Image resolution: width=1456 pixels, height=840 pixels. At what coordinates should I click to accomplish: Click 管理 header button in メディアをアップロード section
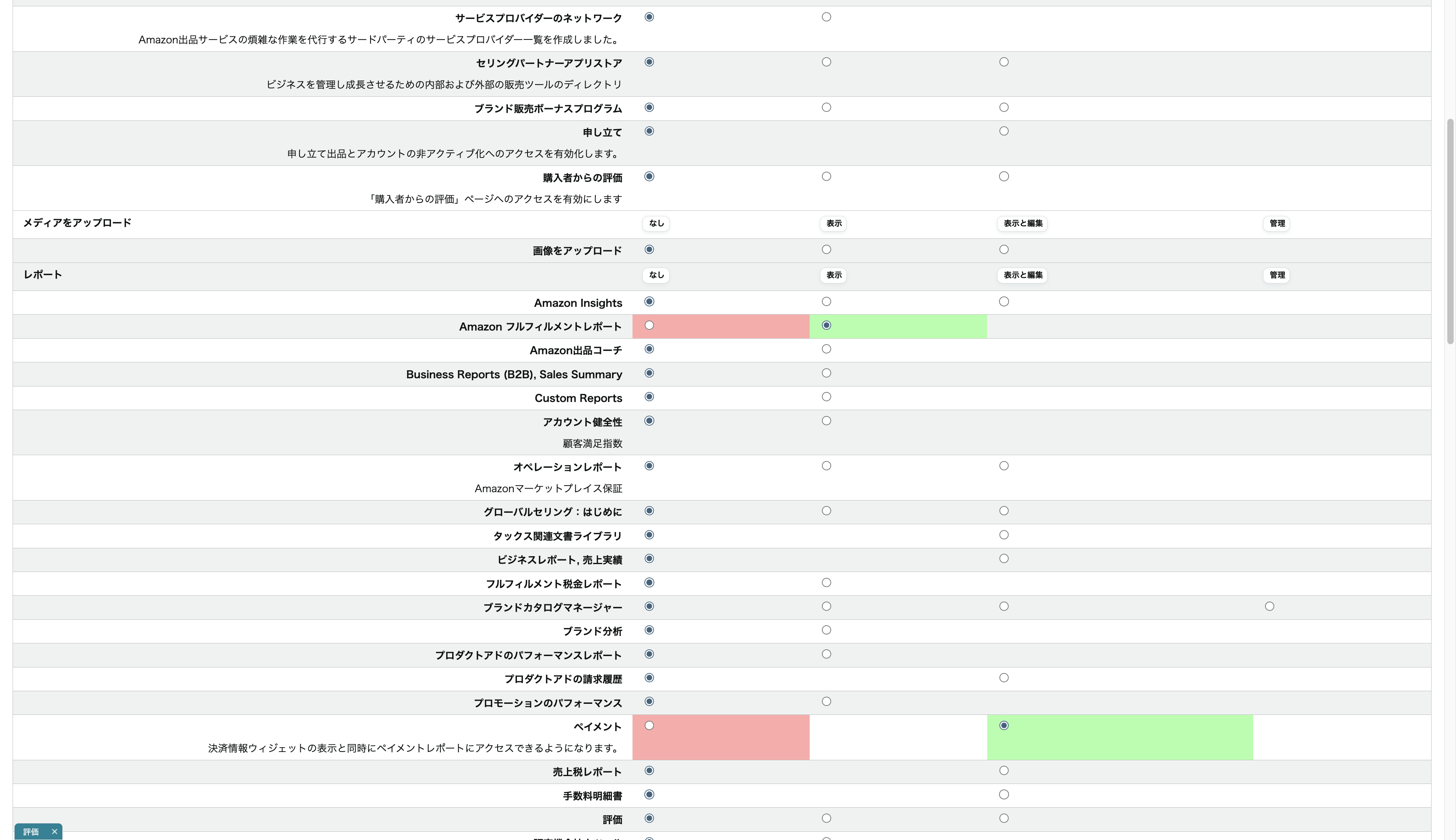coord(1277,223)
